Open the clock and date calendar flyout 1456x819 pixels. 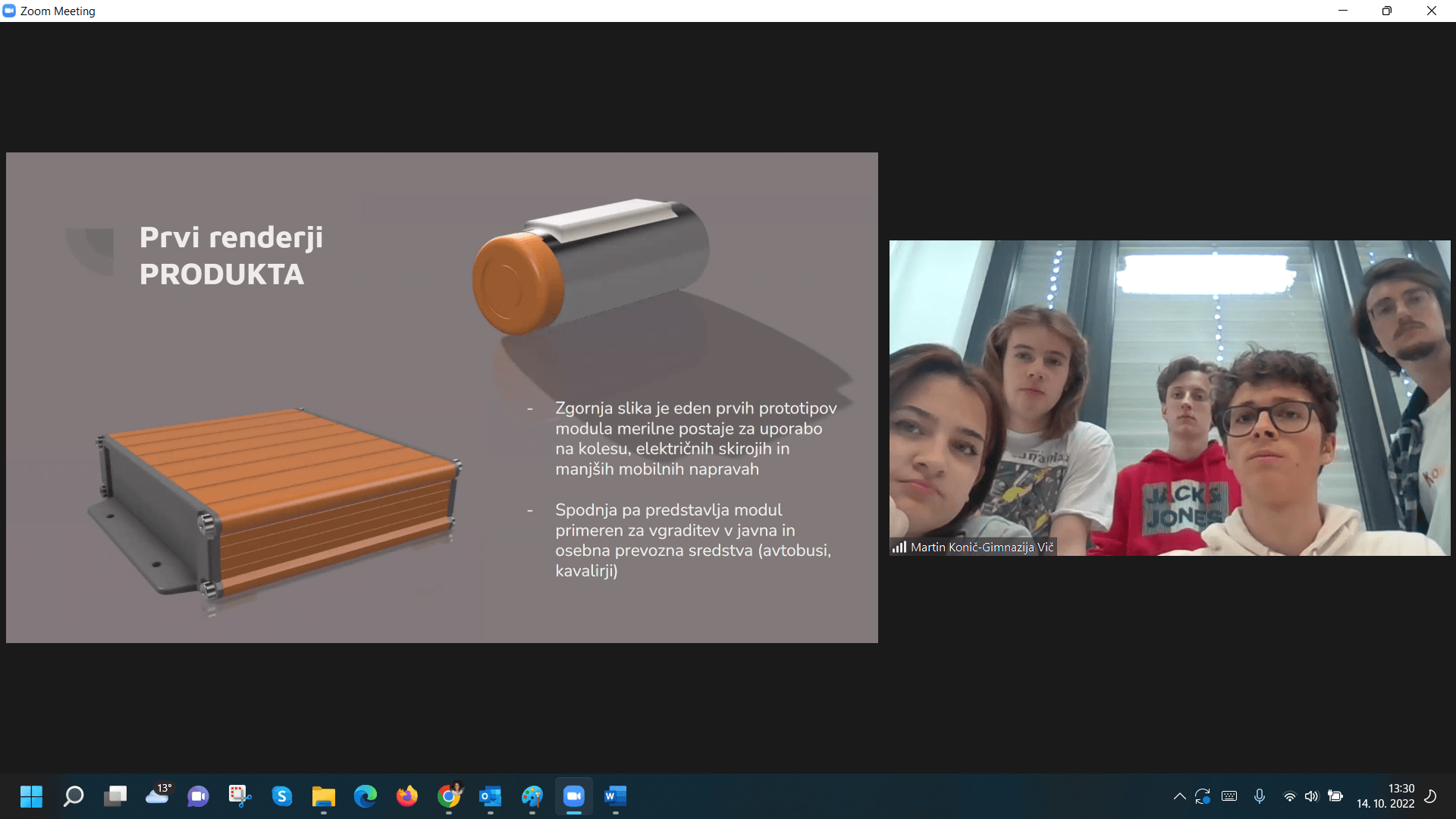coord(1385,796)
